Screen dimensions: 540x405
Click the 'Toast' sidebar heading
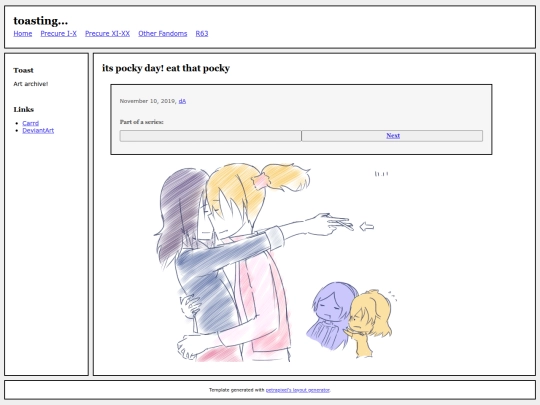(x=23, y=70)
